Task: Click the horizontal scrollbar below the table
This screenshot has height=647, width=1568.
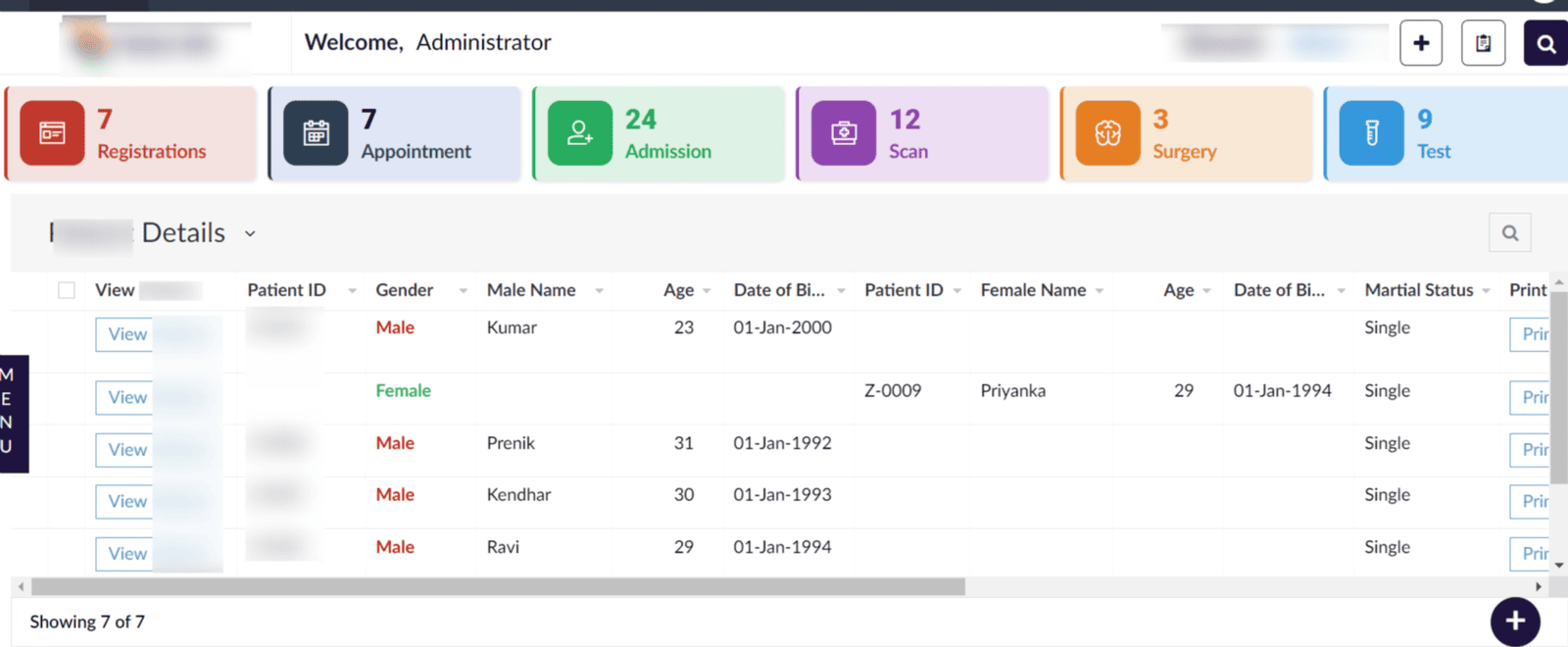Action: [x=498, y=586]
